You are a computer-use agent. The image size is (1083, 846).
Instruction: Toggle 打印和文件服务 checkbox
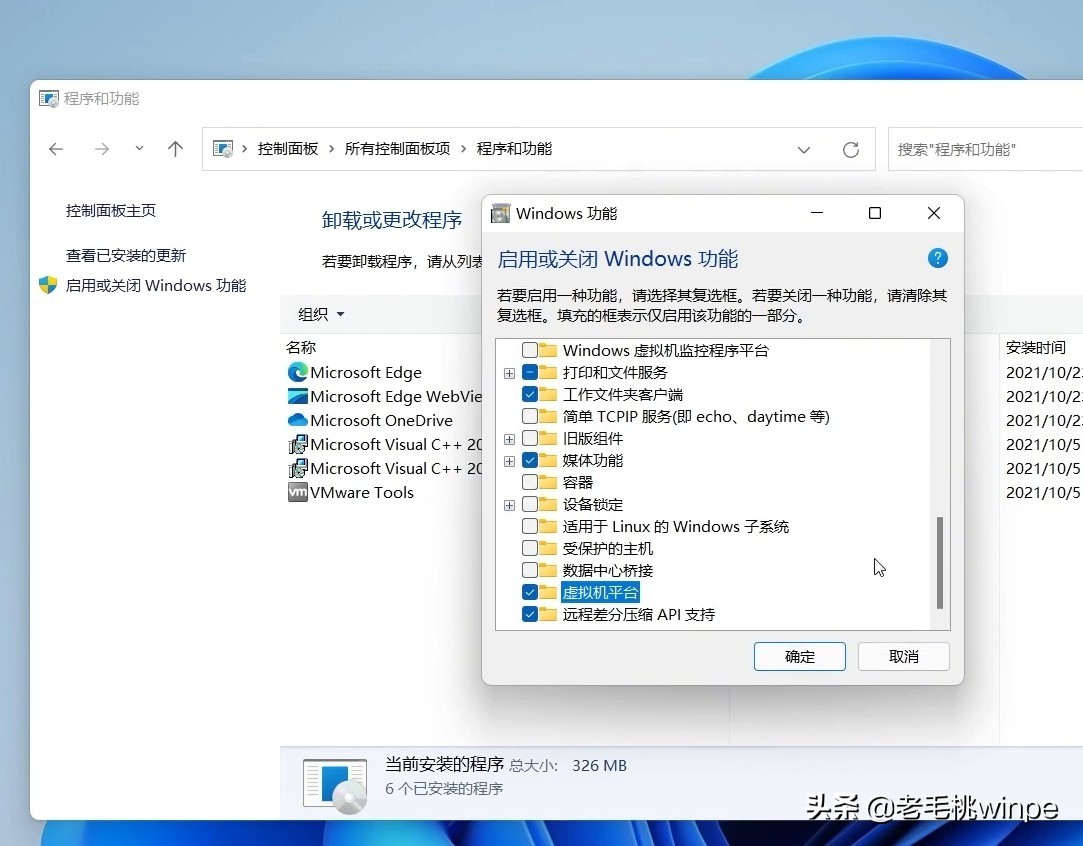(x=530, y=372)
